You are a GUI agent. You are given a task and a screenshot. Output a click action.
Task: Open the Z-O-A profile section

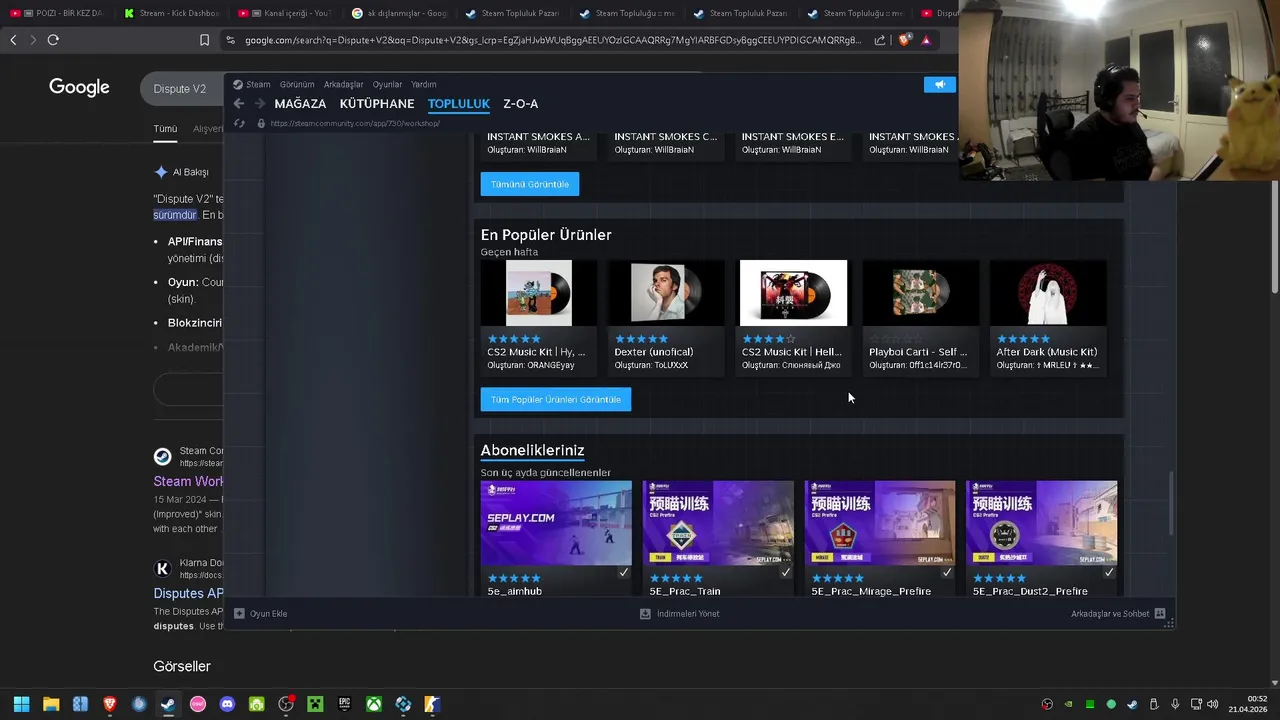[x=521, y=104]
